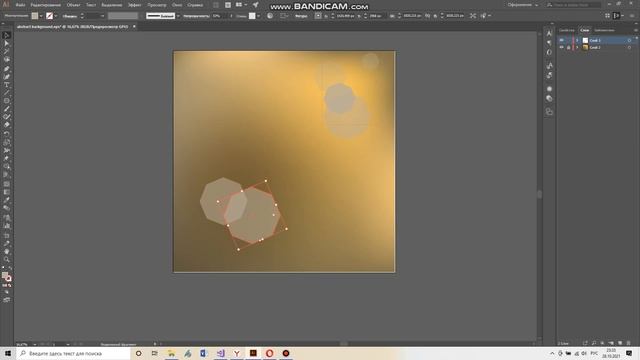Select the Pen tool

[x=6, y=69]
